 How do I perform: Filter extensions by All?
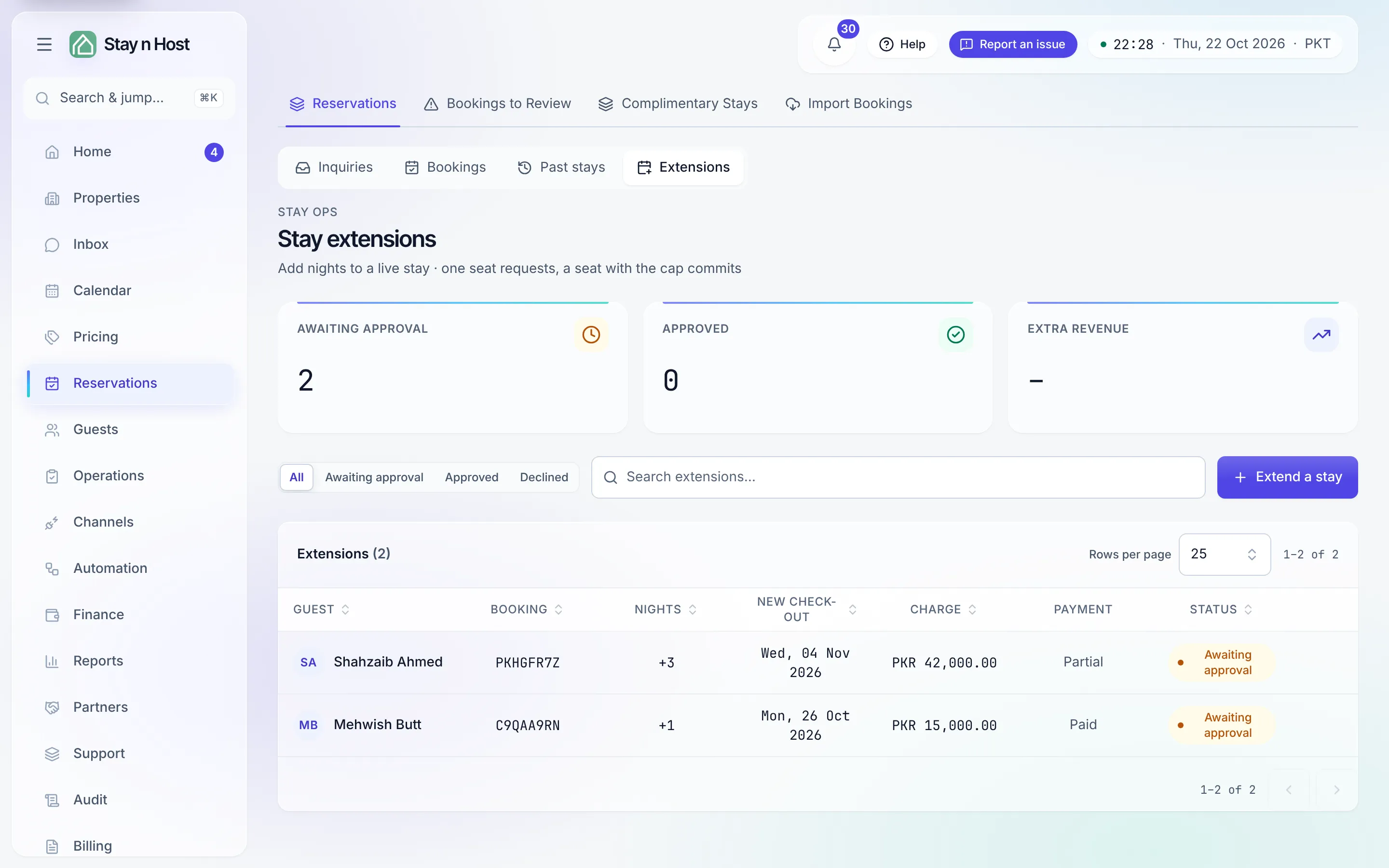pyautogui.click(x=296, y=477)
